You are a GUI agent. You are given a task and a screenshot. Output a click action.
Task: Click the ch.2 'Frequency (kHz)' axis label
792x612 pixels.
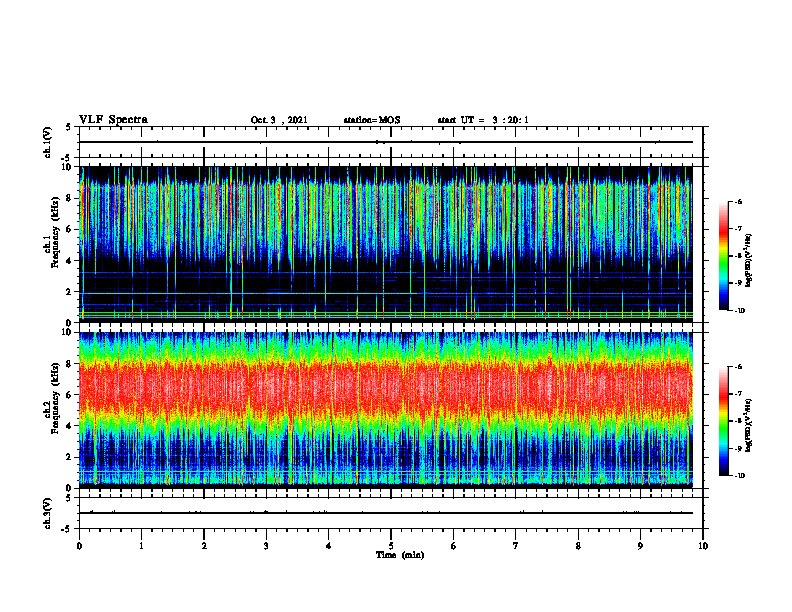pyautogui.click(x=55, y=398)
